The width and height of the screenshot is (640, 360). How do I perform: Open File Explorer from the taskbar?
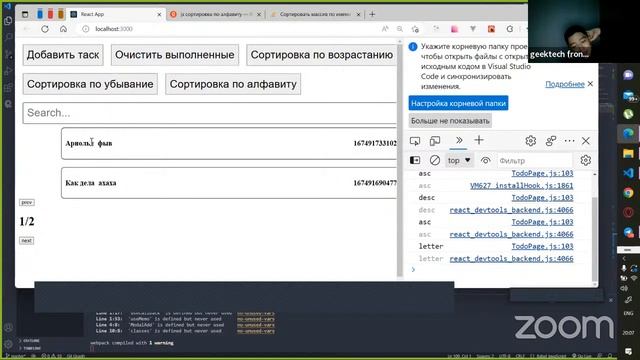[x=628, y=153]
